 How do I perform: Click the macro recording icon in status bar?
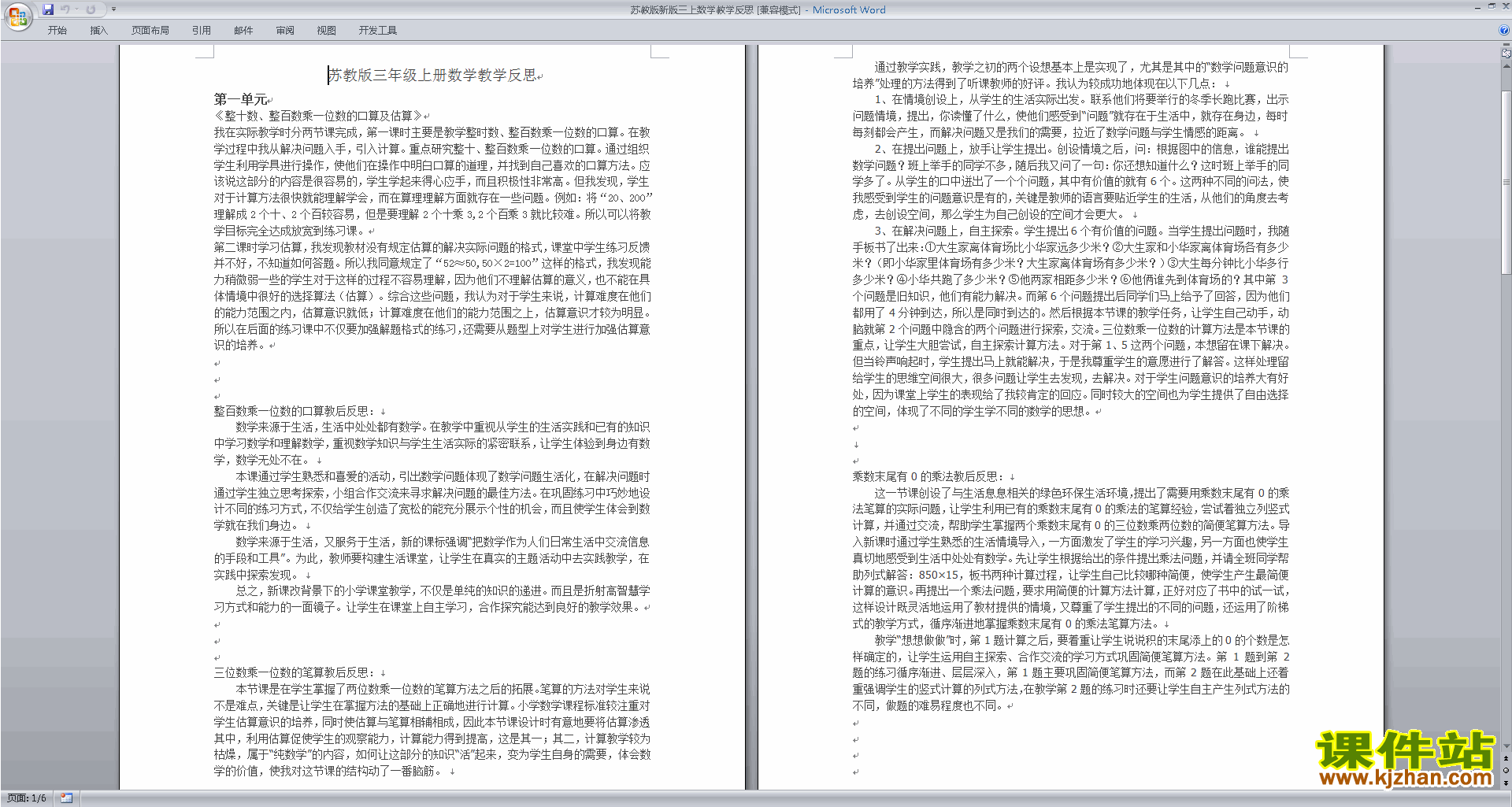(67, 798)
